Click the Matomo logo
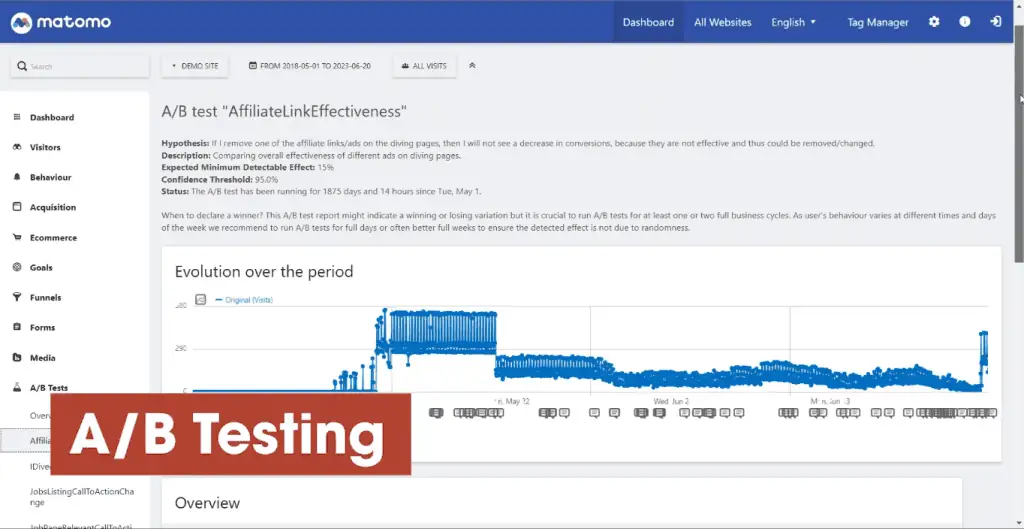 pos(61,22)
